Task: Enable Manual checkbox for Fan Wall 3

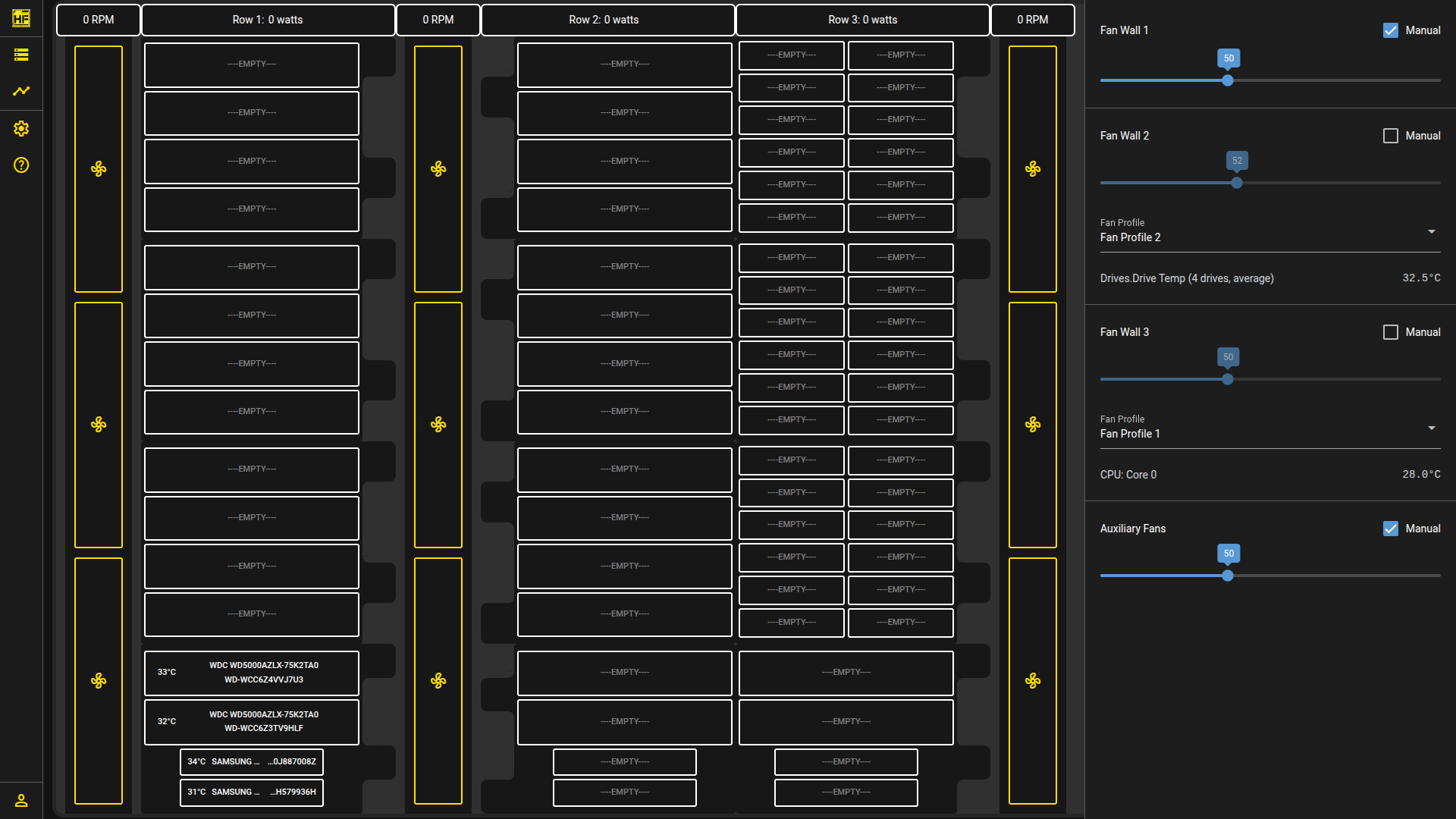Action: click(1391, 332)
